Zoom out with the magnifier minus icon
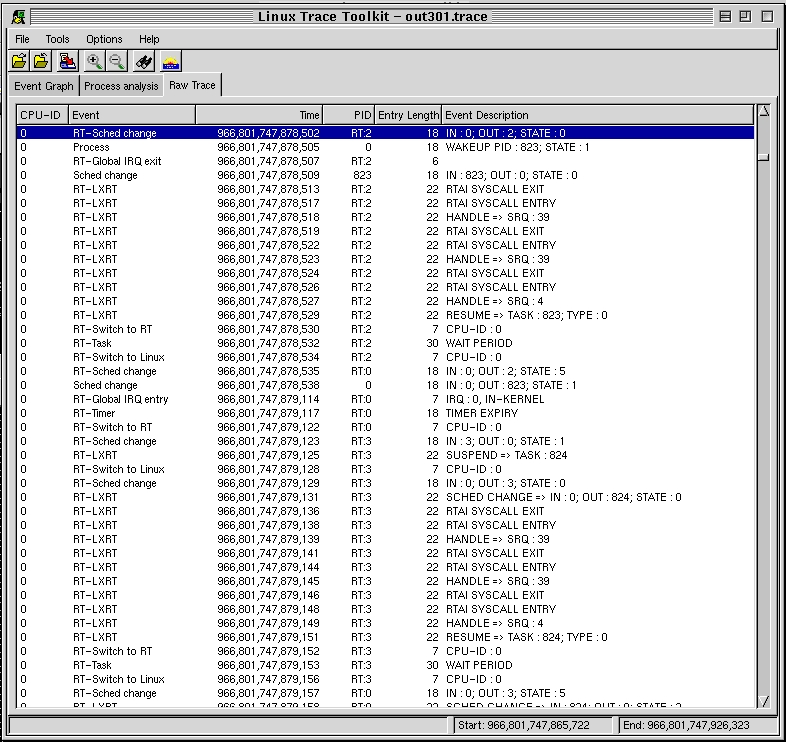The width and height of the screenshot is (786, 742). point(117,62)
